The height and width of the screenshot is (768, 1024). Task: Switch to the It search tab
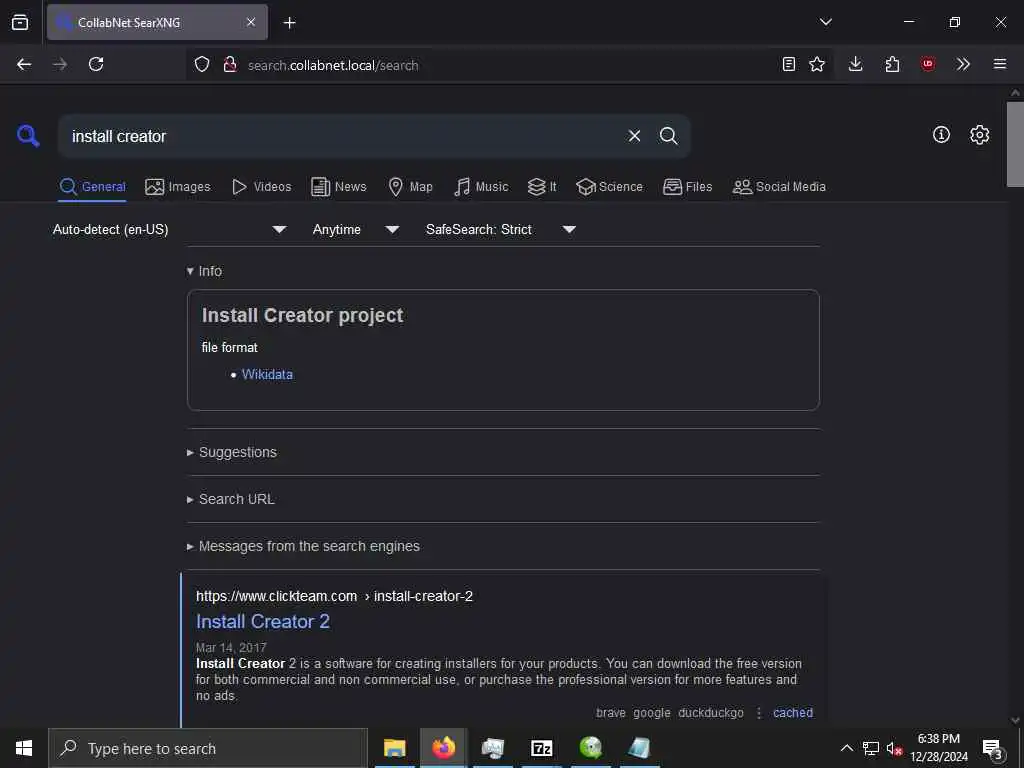(542, 187)
